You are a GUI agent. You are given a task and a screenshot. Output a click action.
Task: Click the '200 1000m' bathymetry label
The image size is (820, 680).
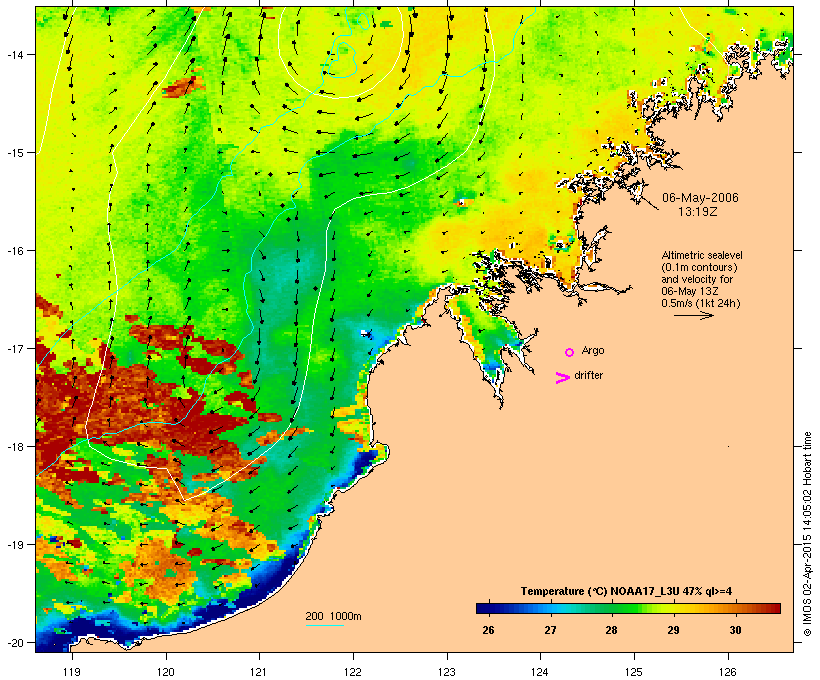tap(333, 616)
